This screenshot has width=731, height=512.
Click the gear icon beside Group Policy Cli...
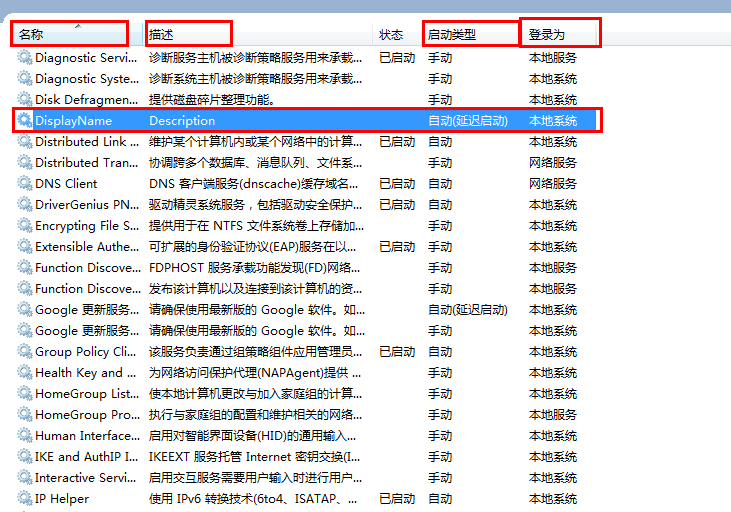pyautogui.click(x=25, y=351)
